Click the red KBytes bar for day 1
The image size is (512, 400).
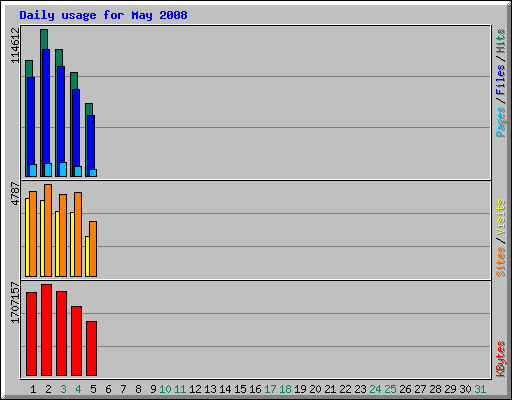click(31, 334)
